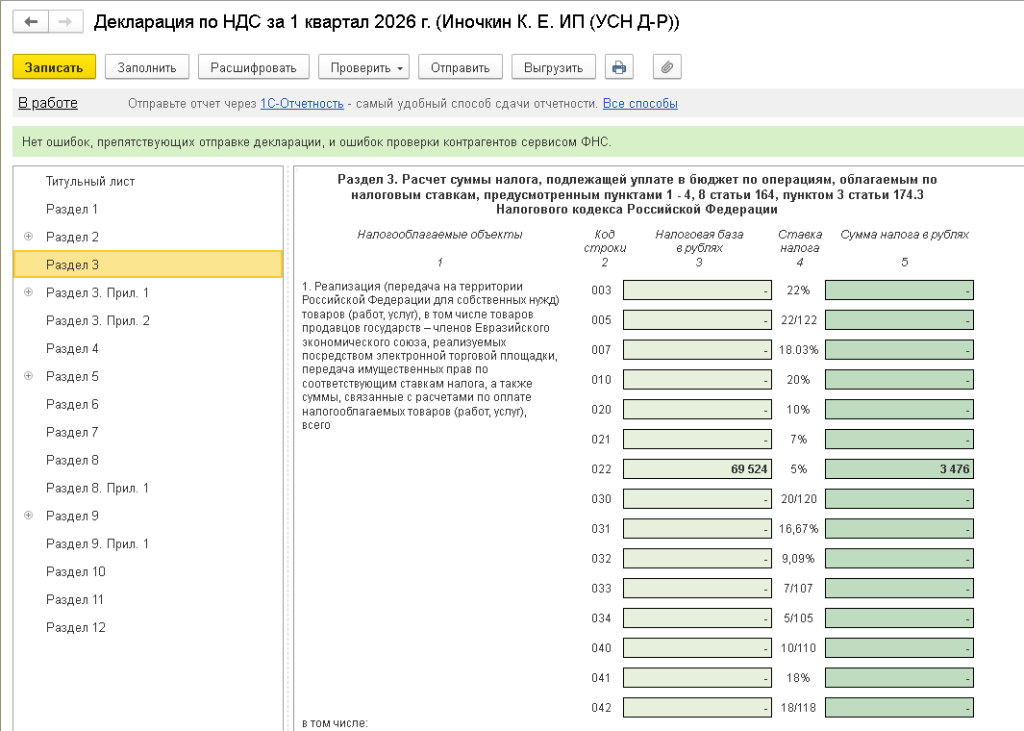Send the report with Отправить
The image size is (1024, 731).
459,67
